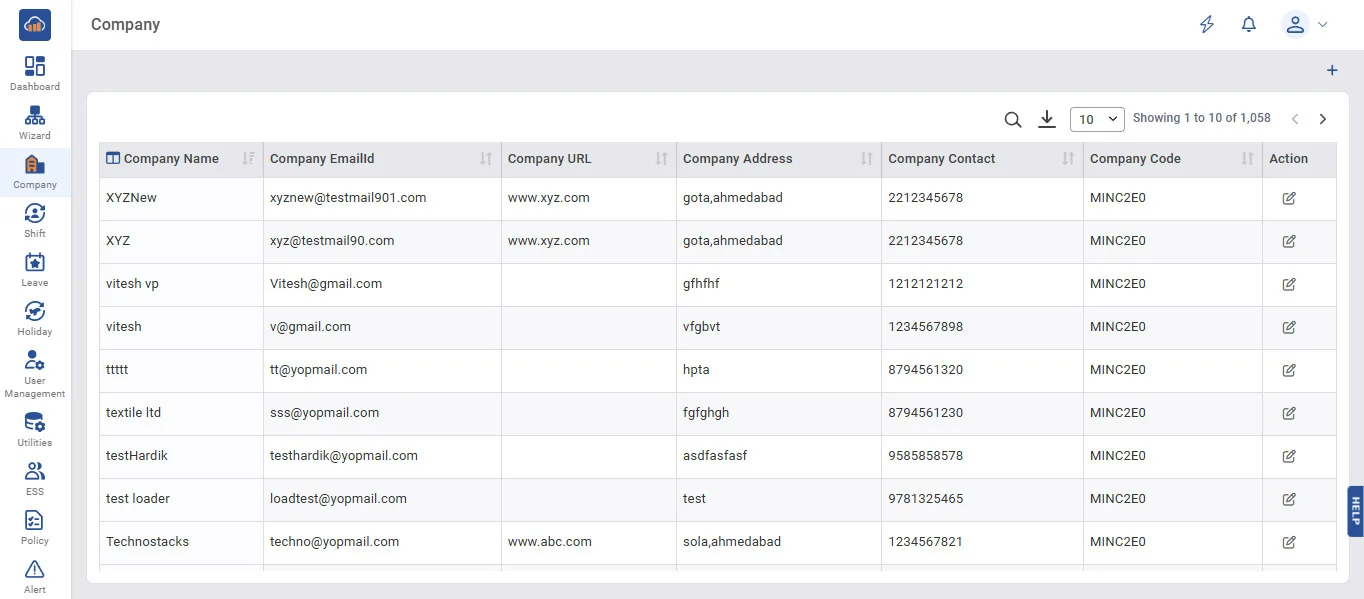Screen dimensions: 1364x599
Task: Expand the user profile menu
Action: click(1305, 25)
